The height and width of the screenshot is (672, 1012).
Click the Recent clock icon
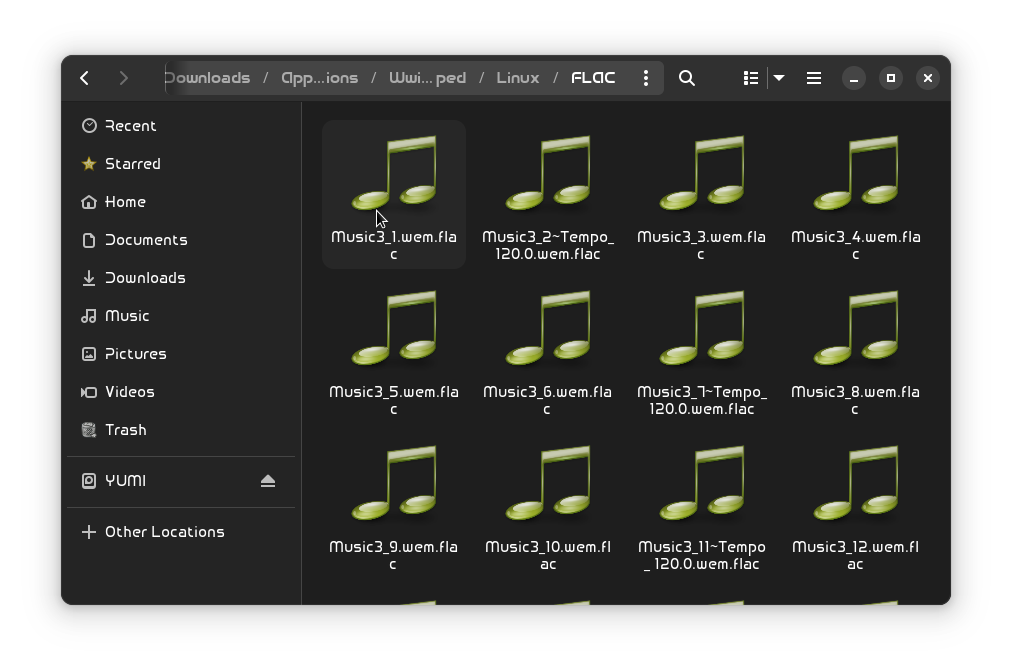point(89,125)
